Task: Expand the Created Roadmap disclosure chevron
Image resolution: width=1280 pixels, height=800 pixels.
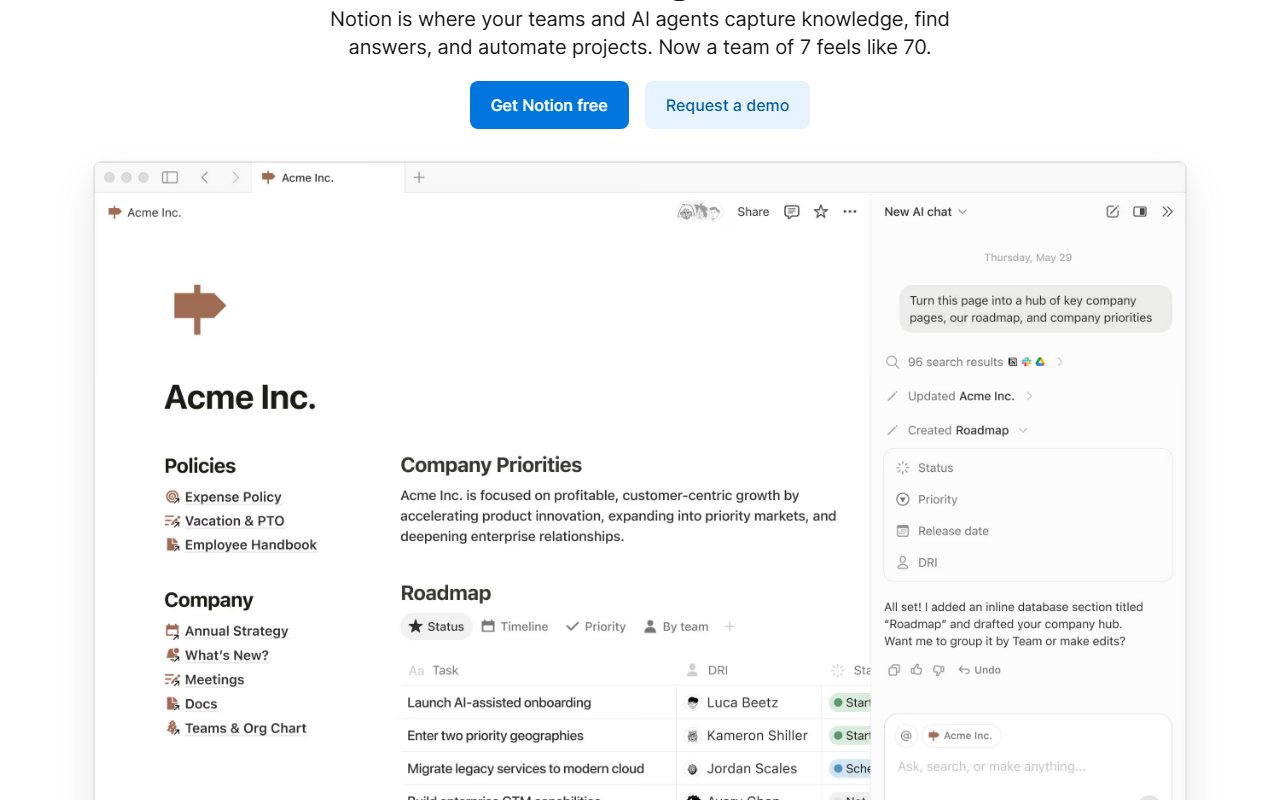Action: point(1021,430)
